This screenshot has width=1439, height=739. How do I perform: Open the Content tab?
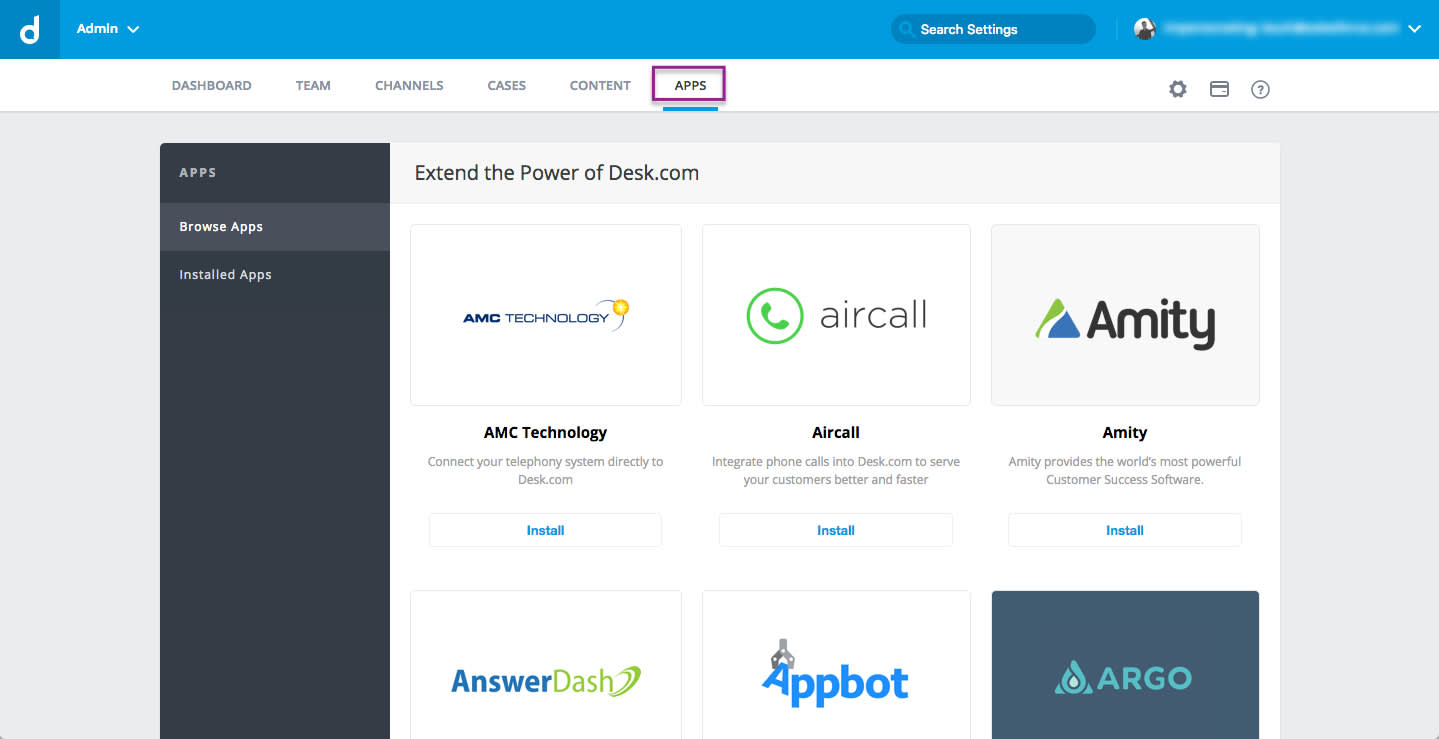pos(600,85)
